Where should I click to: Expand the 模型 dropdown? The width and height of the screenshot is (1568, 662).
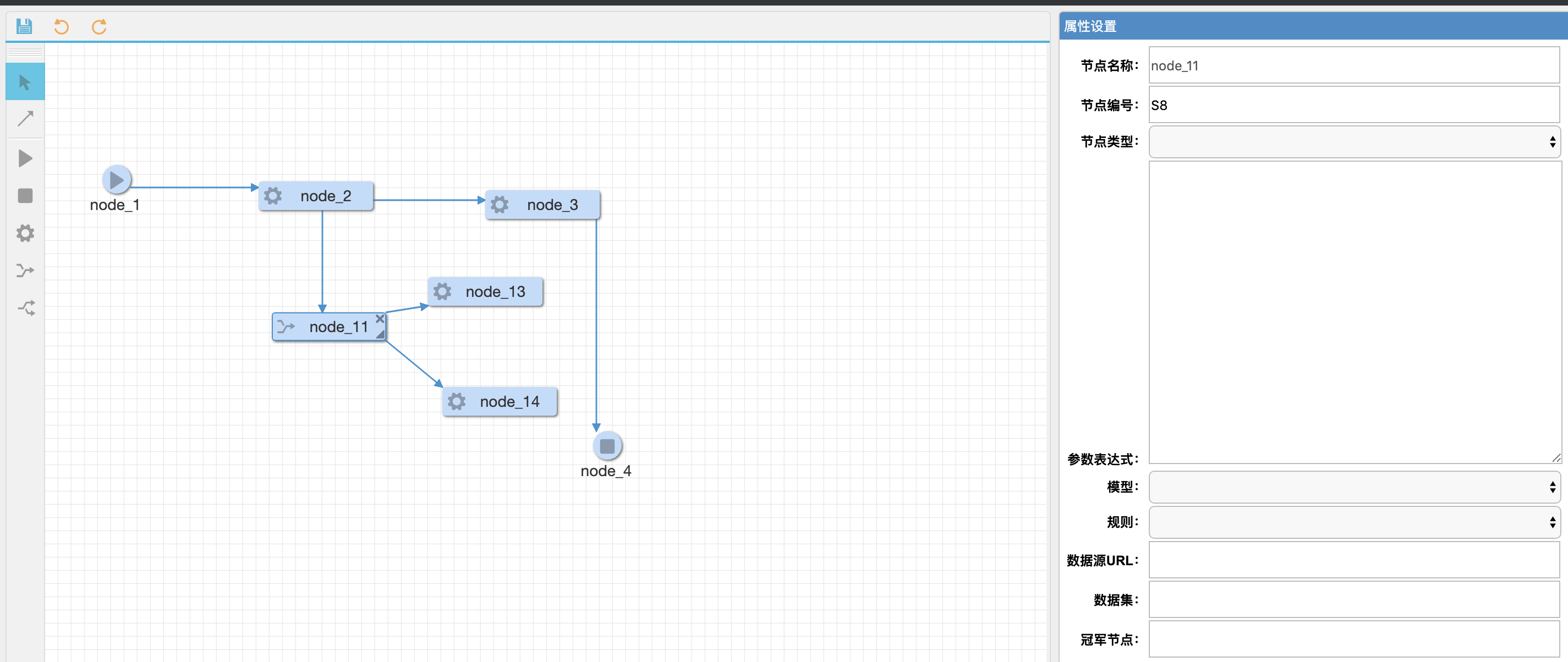point(1354,487)
